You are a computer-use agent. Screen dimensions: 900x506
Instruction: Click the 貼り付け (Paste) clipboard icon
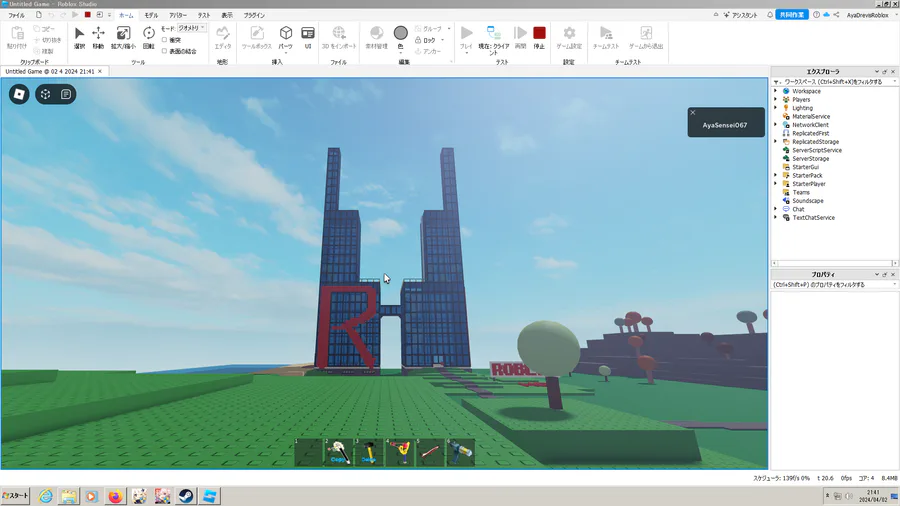17,38
